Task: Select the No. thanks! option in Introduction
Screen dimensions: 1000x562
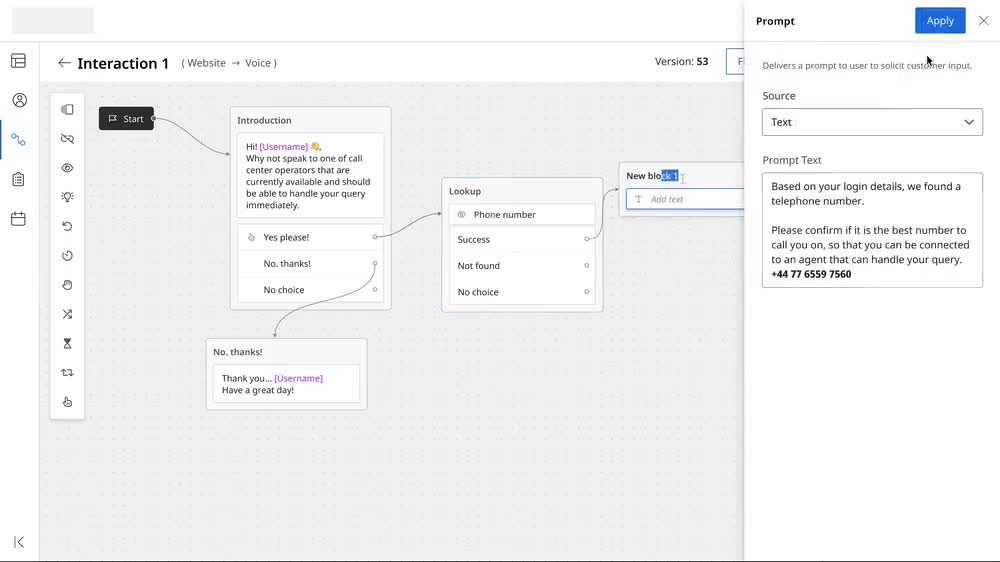Action: pos(310,263)
